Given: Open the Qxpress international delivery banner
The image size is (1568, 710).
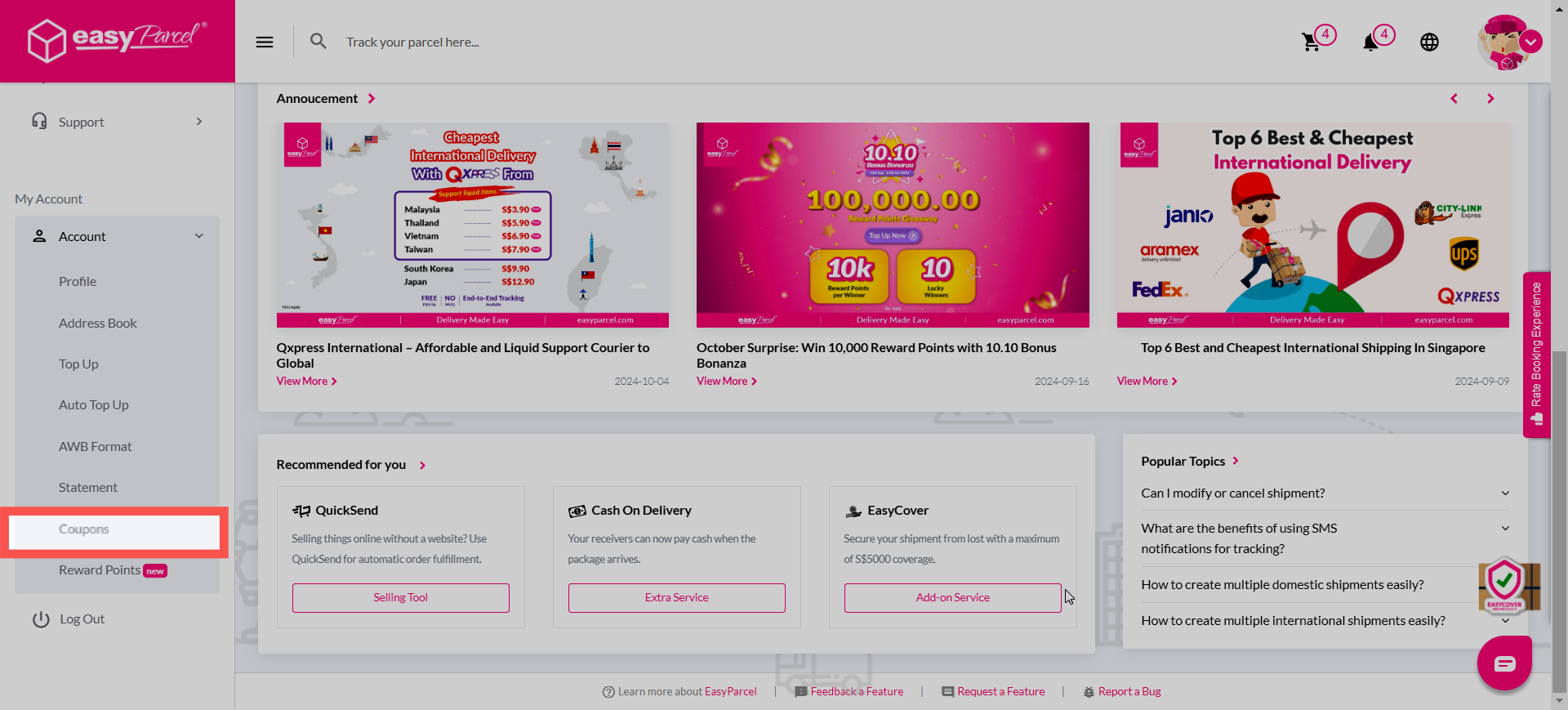Looking at the screenshot, I should pyautogui.click(x=472, y=225).
